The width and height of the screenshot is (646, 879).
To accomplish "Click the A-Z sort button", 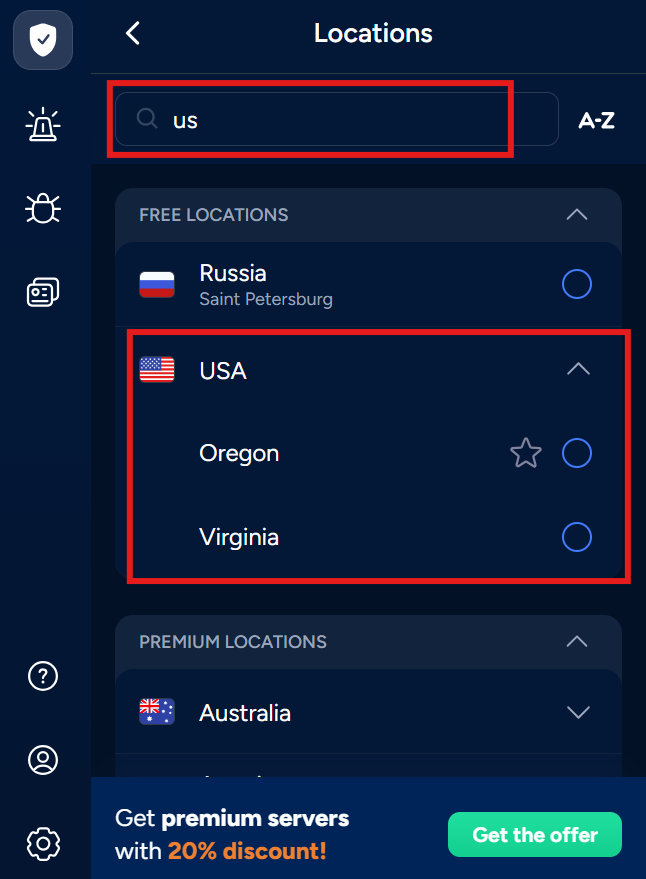I will [x=596, y=121].
